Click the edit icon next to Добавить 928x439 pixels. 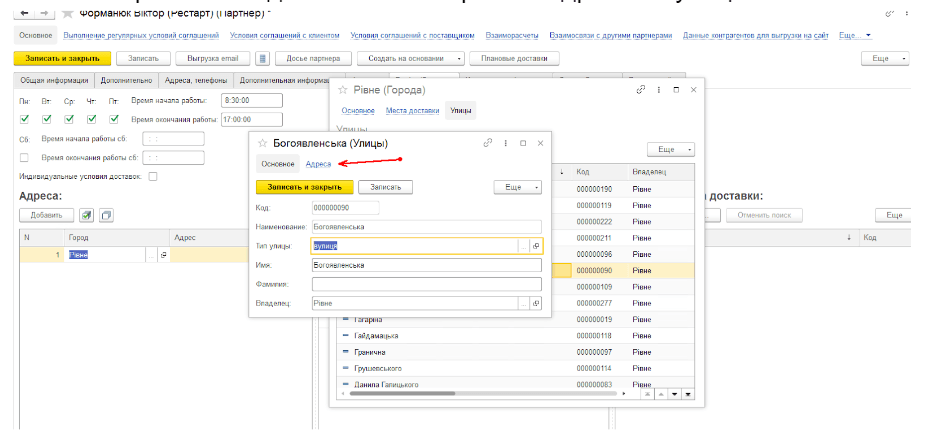pyautogui.click(x=86, y=215)
